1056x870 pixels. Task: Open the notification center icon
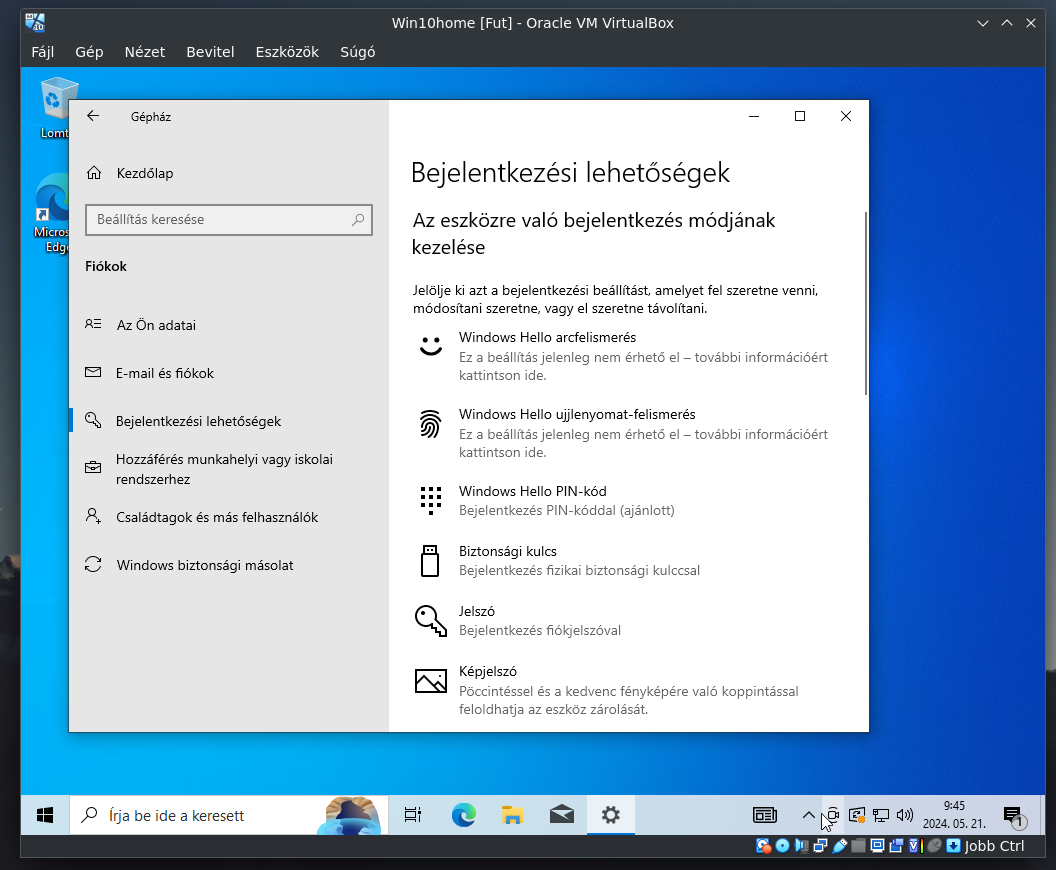tap(1013, 816)
